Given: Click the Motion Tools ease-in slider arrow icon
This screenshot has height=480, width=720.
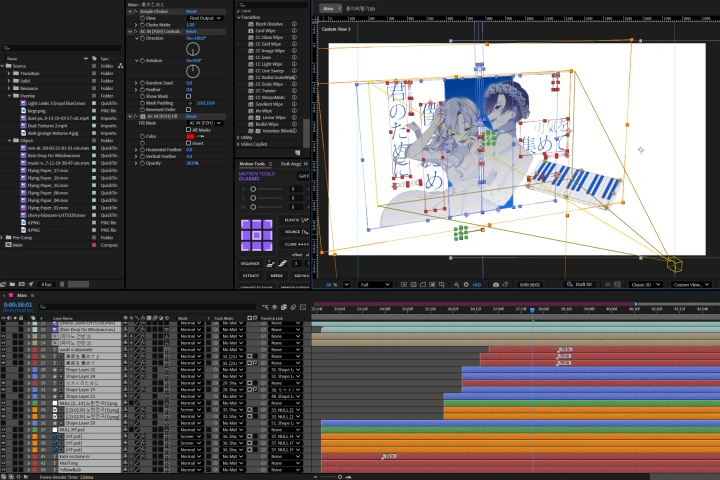Looking at the screenshot, I should click(243, 189).
